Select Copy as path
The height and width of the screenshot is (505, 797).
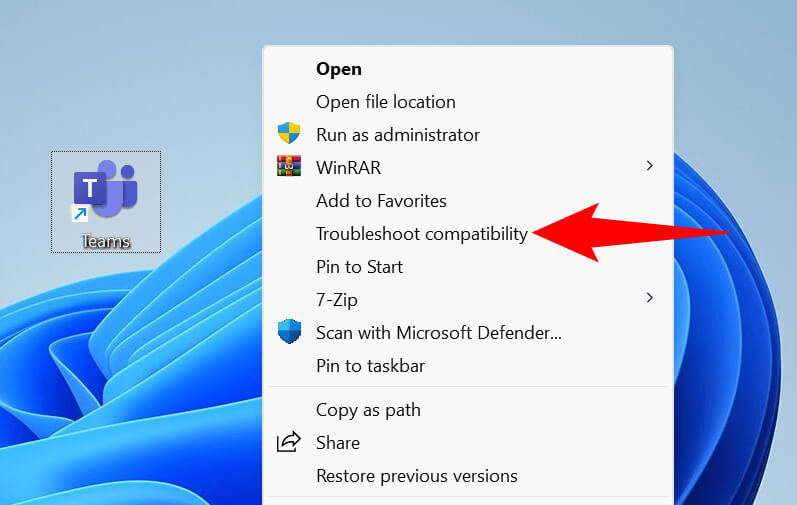pos(368,410)
